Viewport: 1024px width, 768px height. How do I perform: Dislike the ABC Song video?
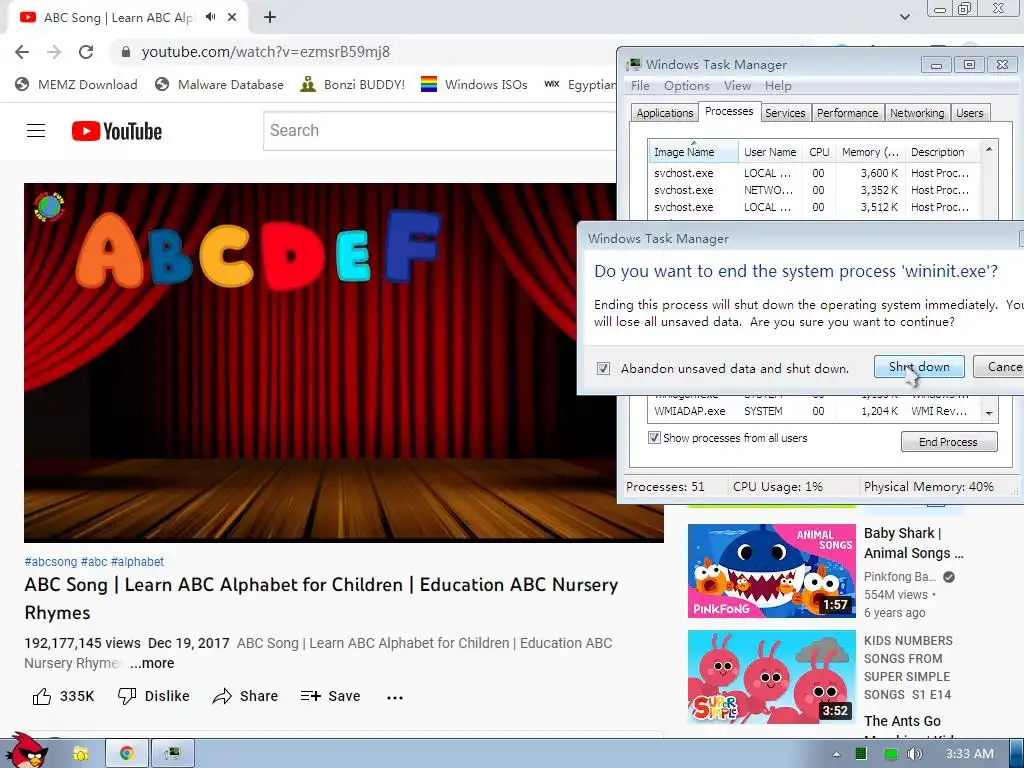tap(153, 696)
